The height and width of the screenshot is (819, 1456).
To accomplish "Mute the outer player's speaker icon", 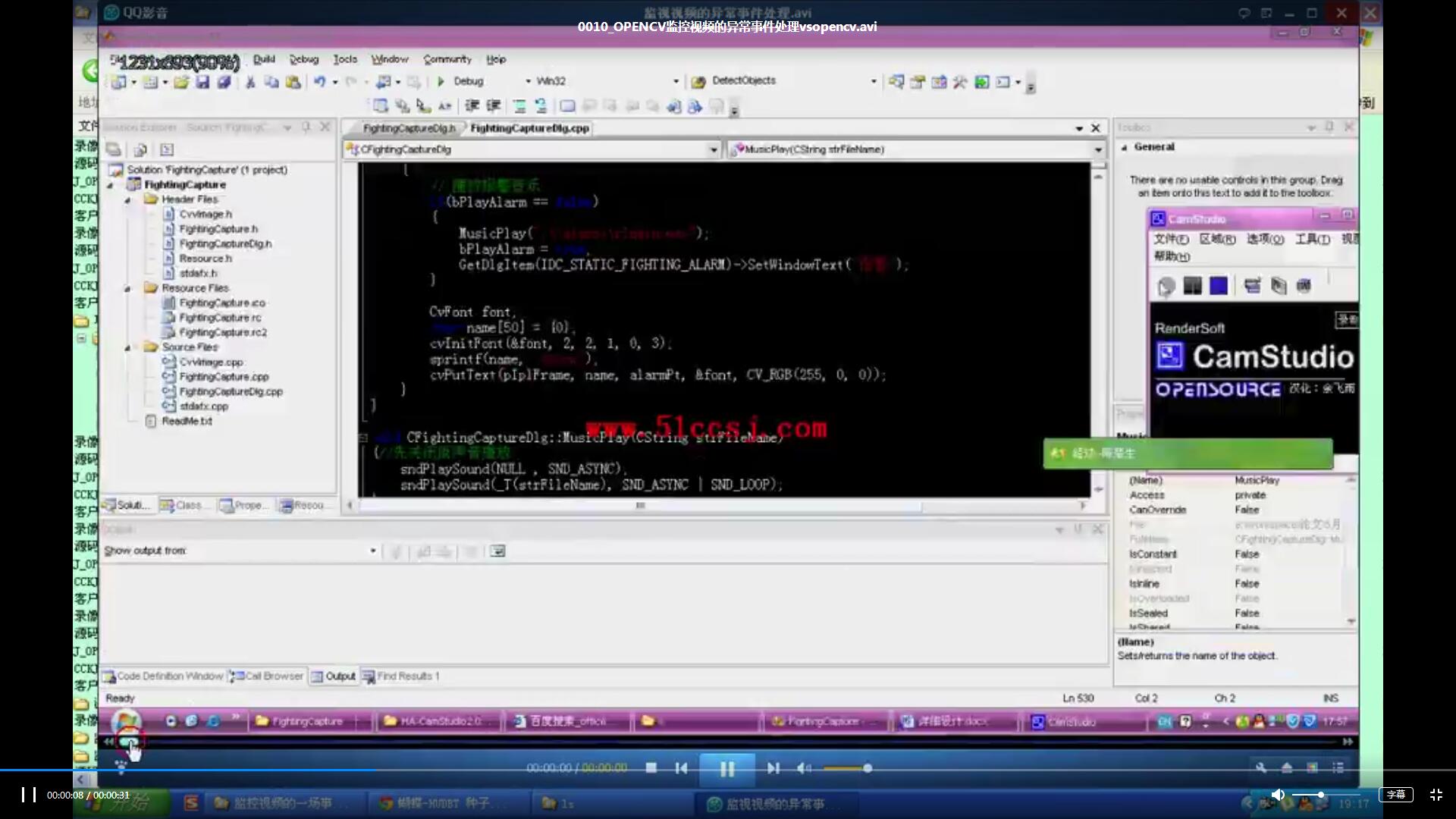I will (x=1278, y=794).
